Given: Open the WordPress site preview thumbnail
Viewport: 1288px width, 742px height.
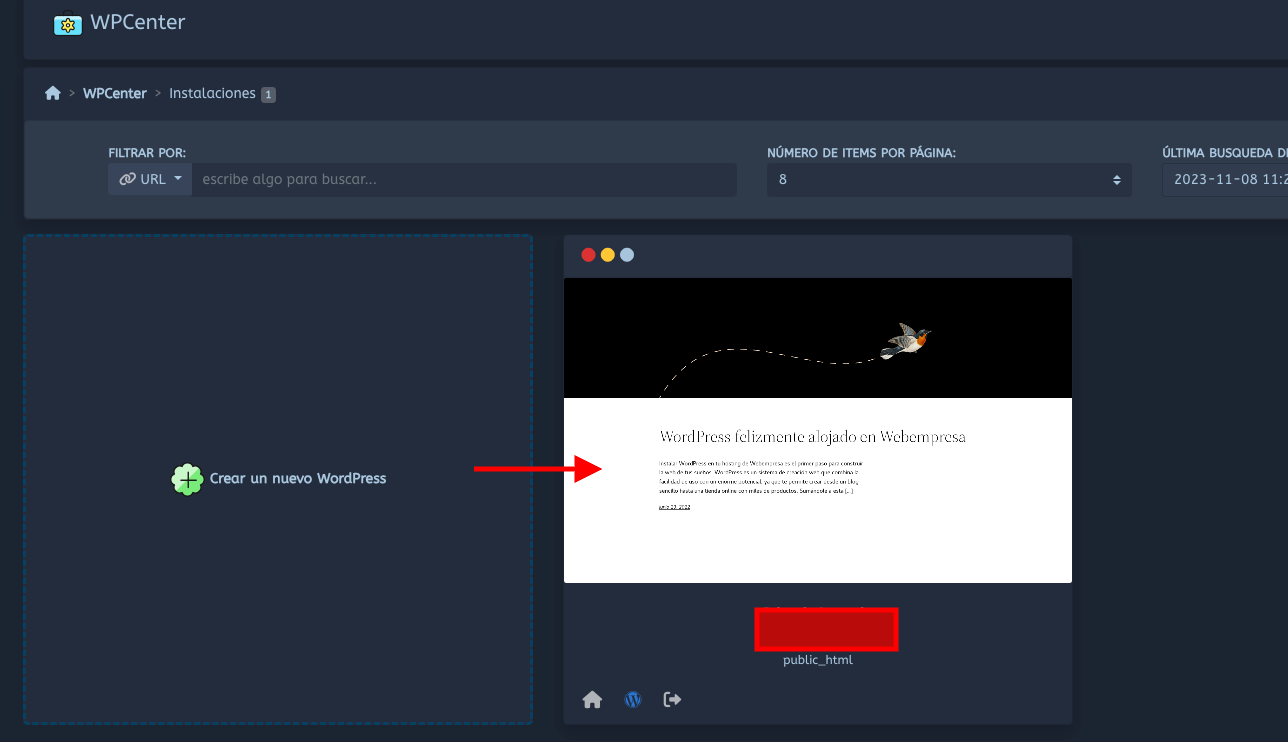Looking at the screenshot, I should click(x=818, y=430).
